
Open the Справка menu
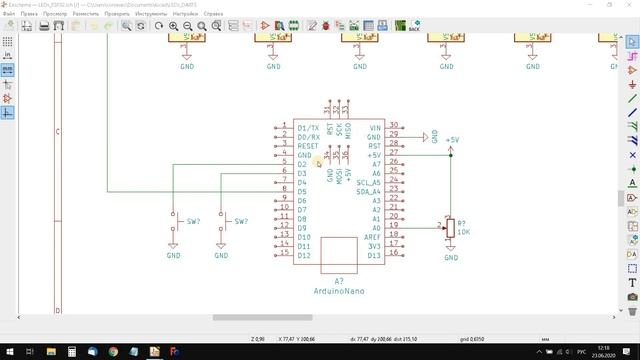tap(213, 14)
